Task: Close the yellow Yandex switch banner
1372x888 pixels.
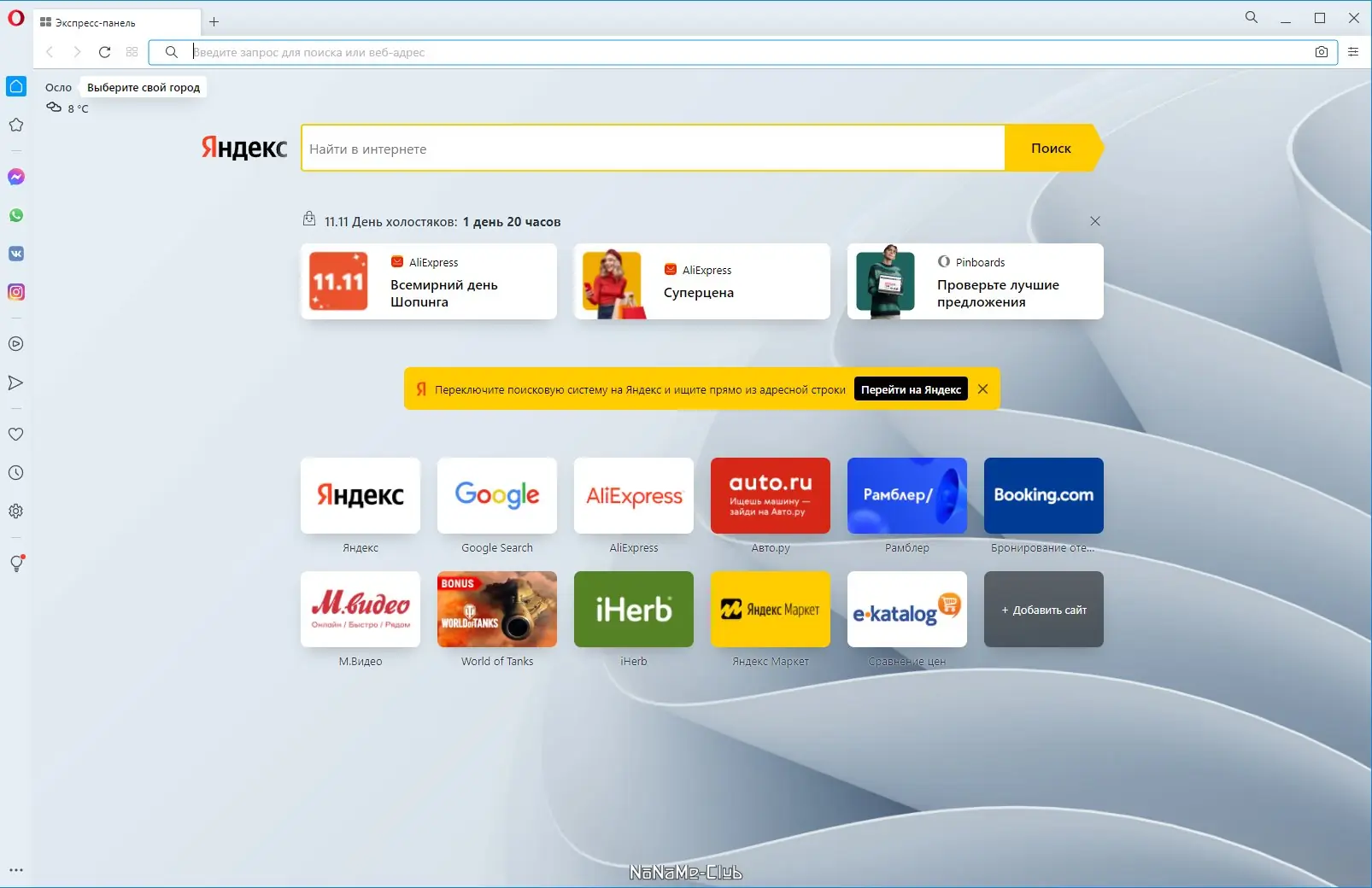Action: (983, 389)
